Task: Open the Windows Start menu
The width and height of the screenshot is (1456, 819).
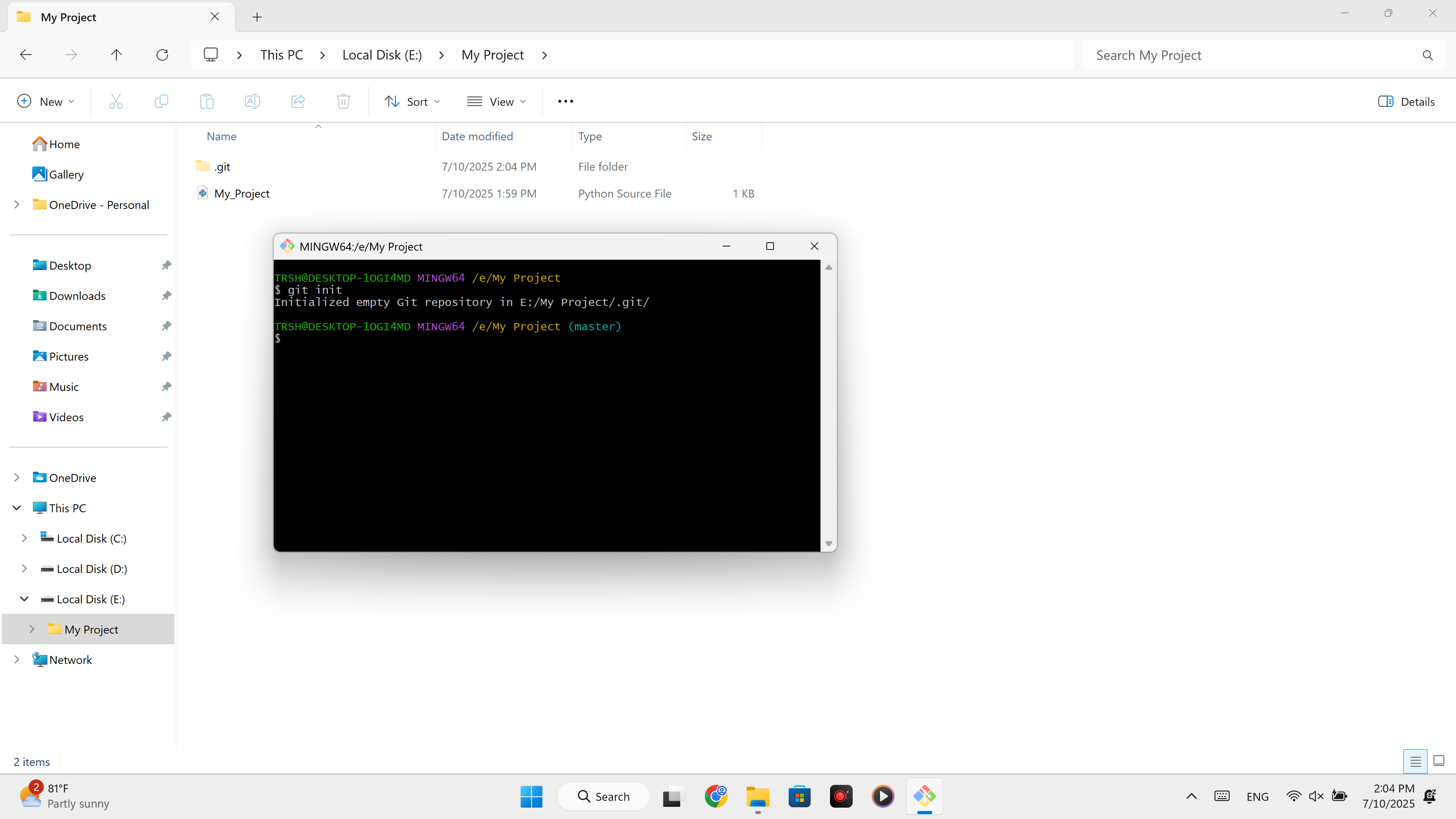Action: point(531,796)
